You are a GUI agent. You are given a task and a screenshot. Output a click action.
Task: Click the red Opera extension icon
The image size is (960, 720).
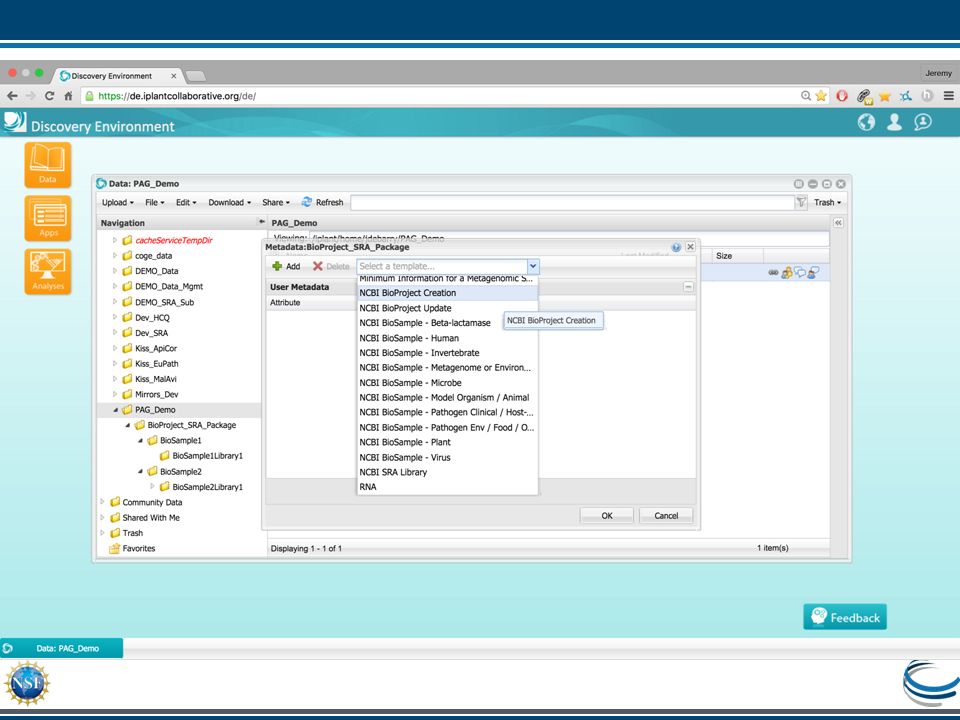[842, 96]
